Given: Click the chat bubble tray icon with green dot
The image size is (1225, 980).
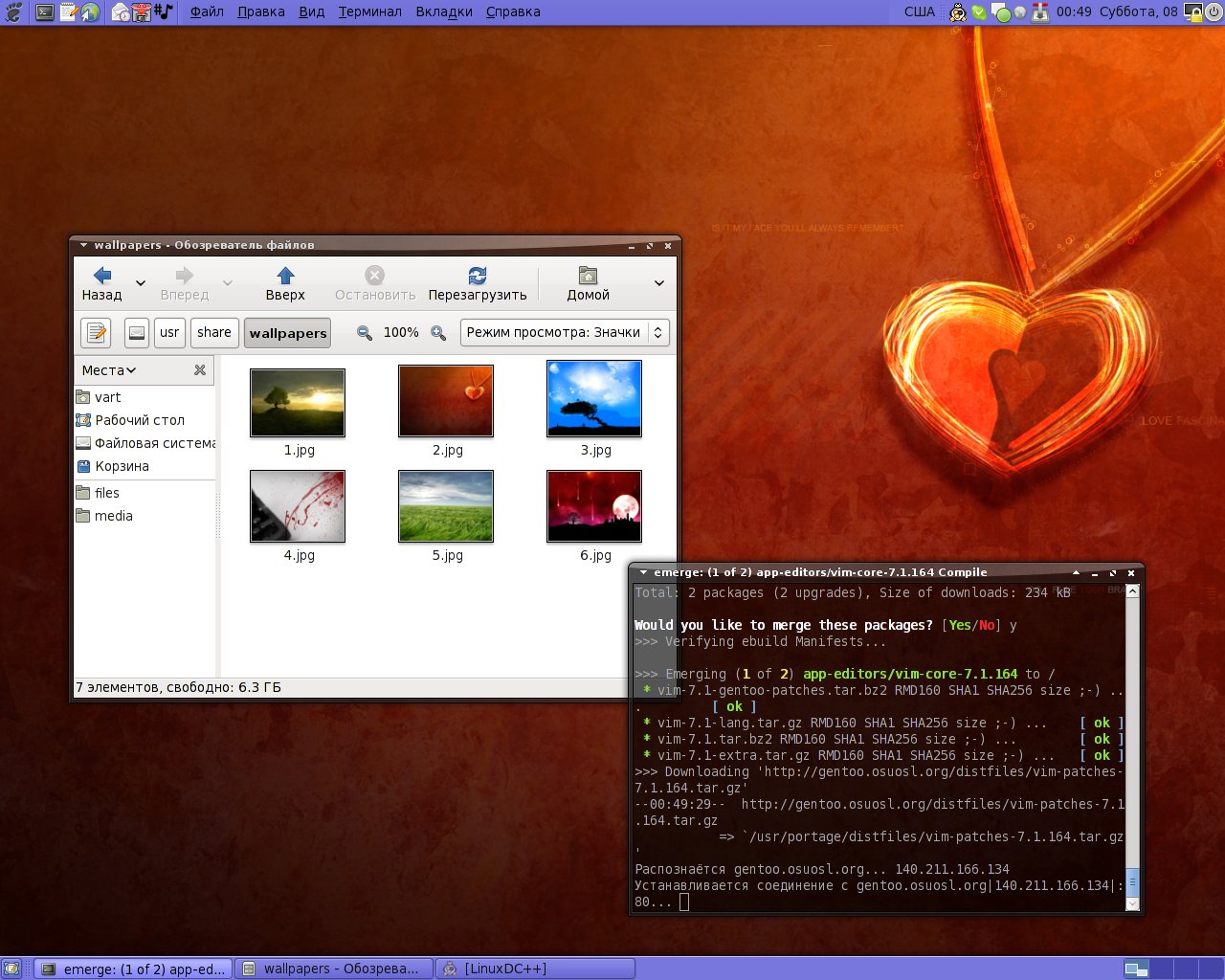Looking at the screenshot, I should point(1001,12).
